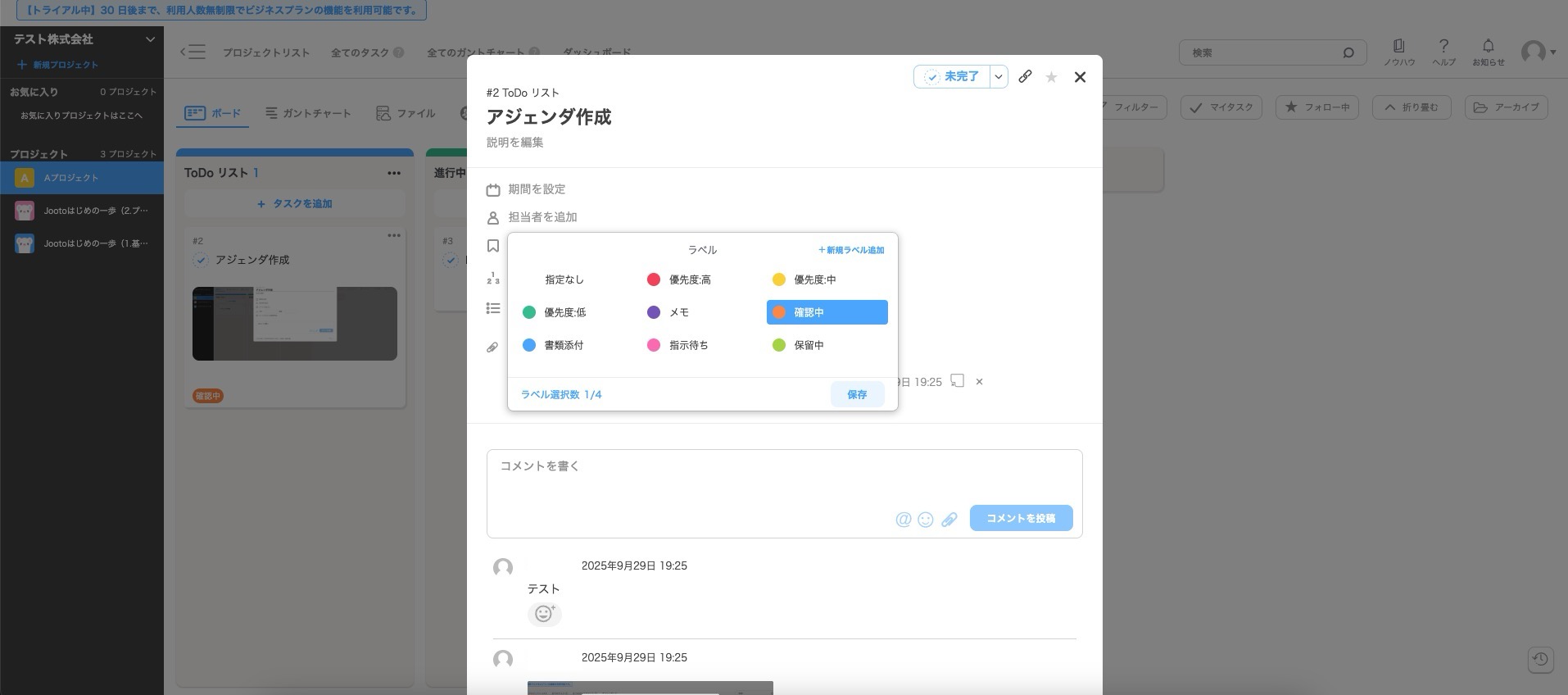Open emoji picker in comment box
This screenshot has width=1568, height=695.
[x=926, y=520]
